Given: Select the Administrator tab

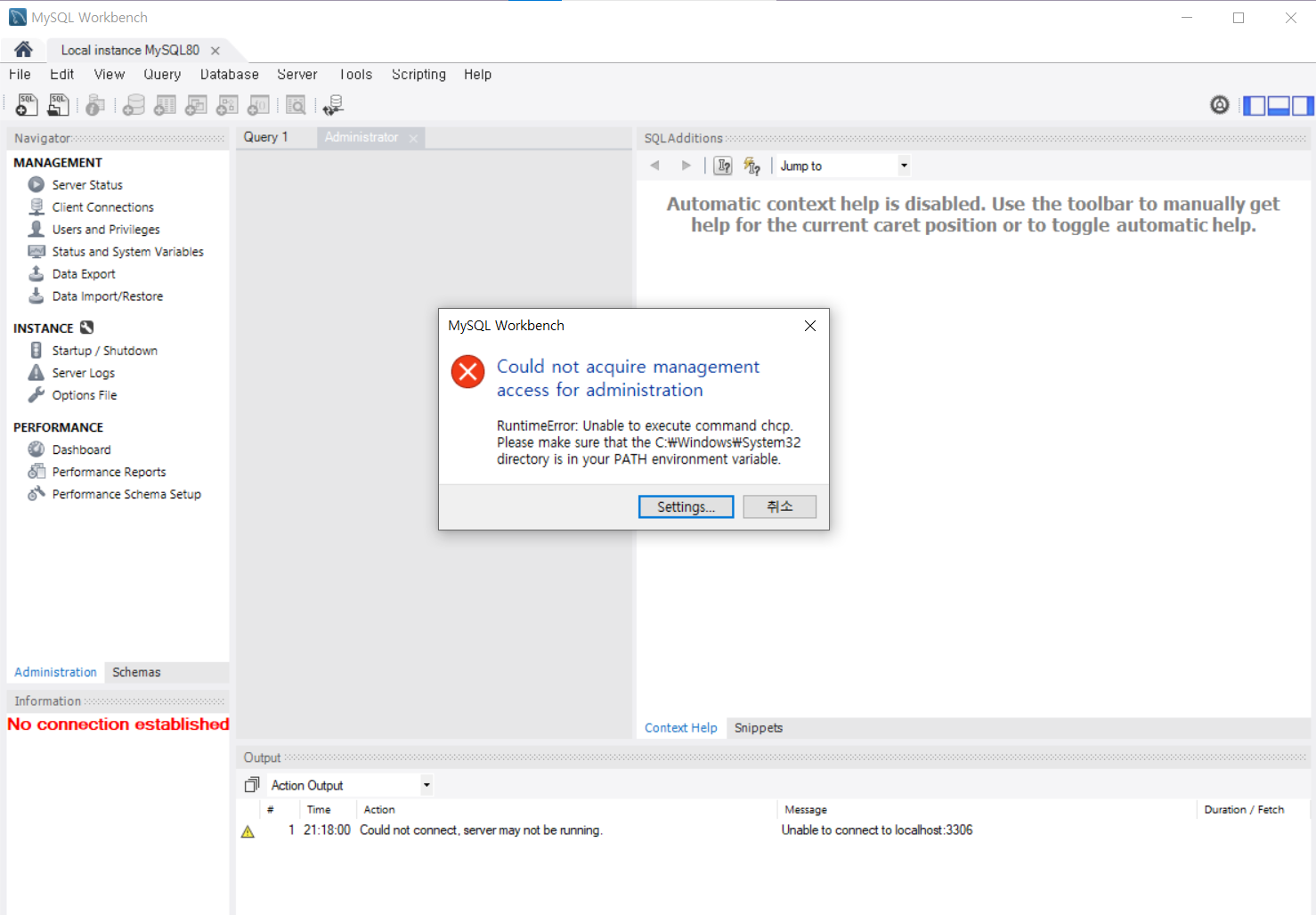Looking at the screenshot, I should click(x=361, y=137).
